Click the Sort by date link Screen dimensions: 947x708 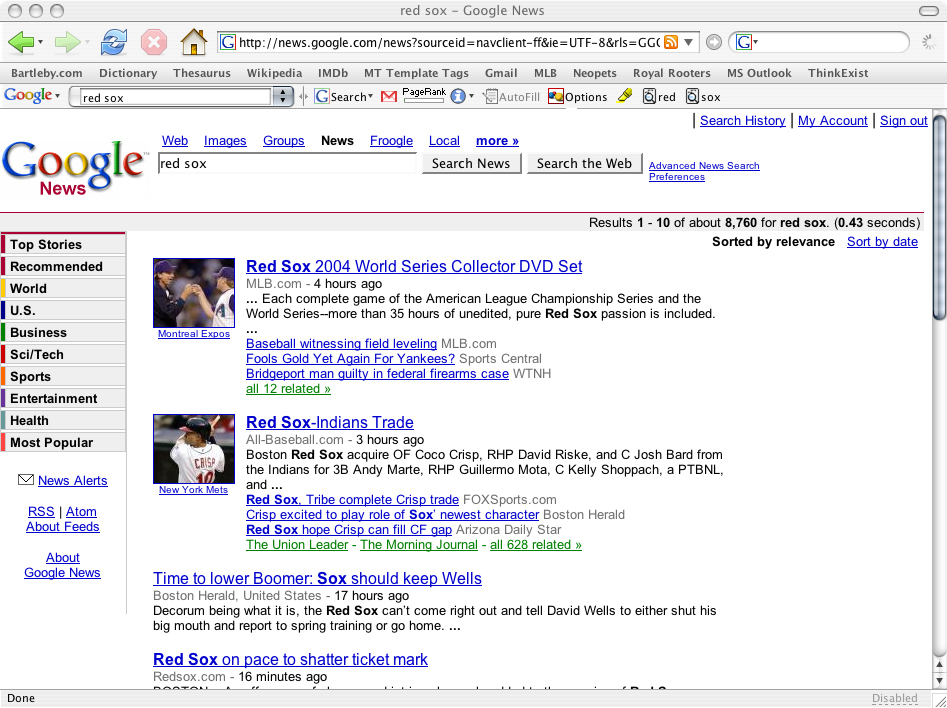882,242
